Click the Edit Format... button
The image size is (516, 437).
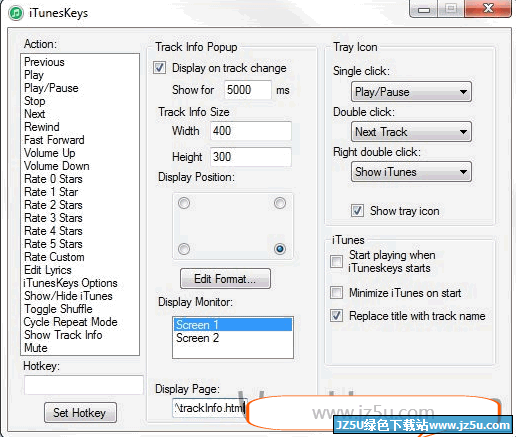coord(225,279)
